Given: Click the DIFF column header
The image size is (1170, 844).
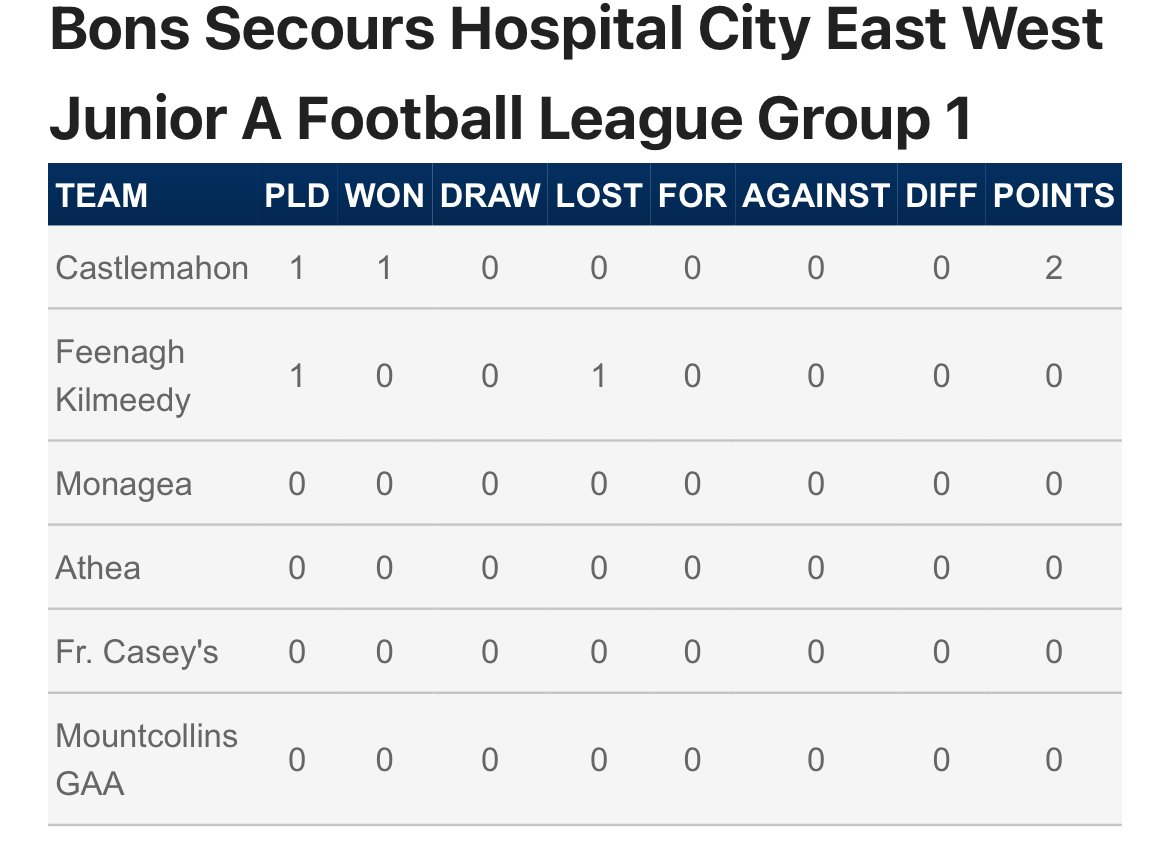Looking at the screenshot, I should pyautogui.click(x=941, y=195).
